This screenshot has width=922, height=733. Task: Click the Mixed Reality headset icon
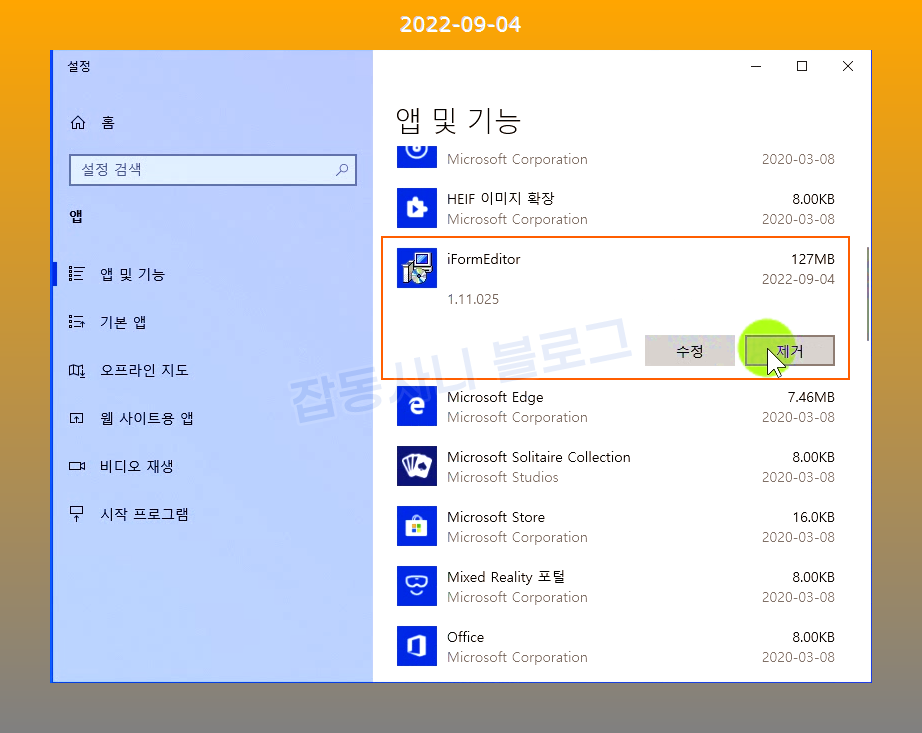click(416, 586)
